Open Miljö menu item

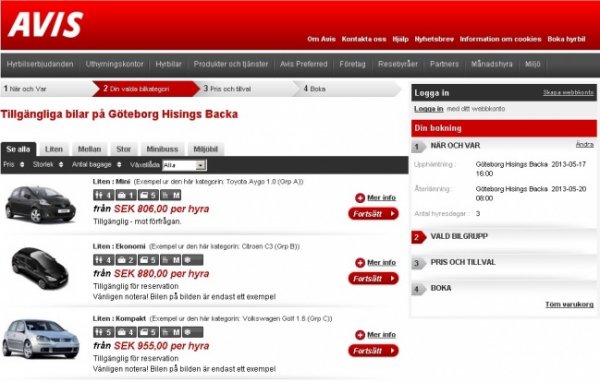(x=532, y=64)
